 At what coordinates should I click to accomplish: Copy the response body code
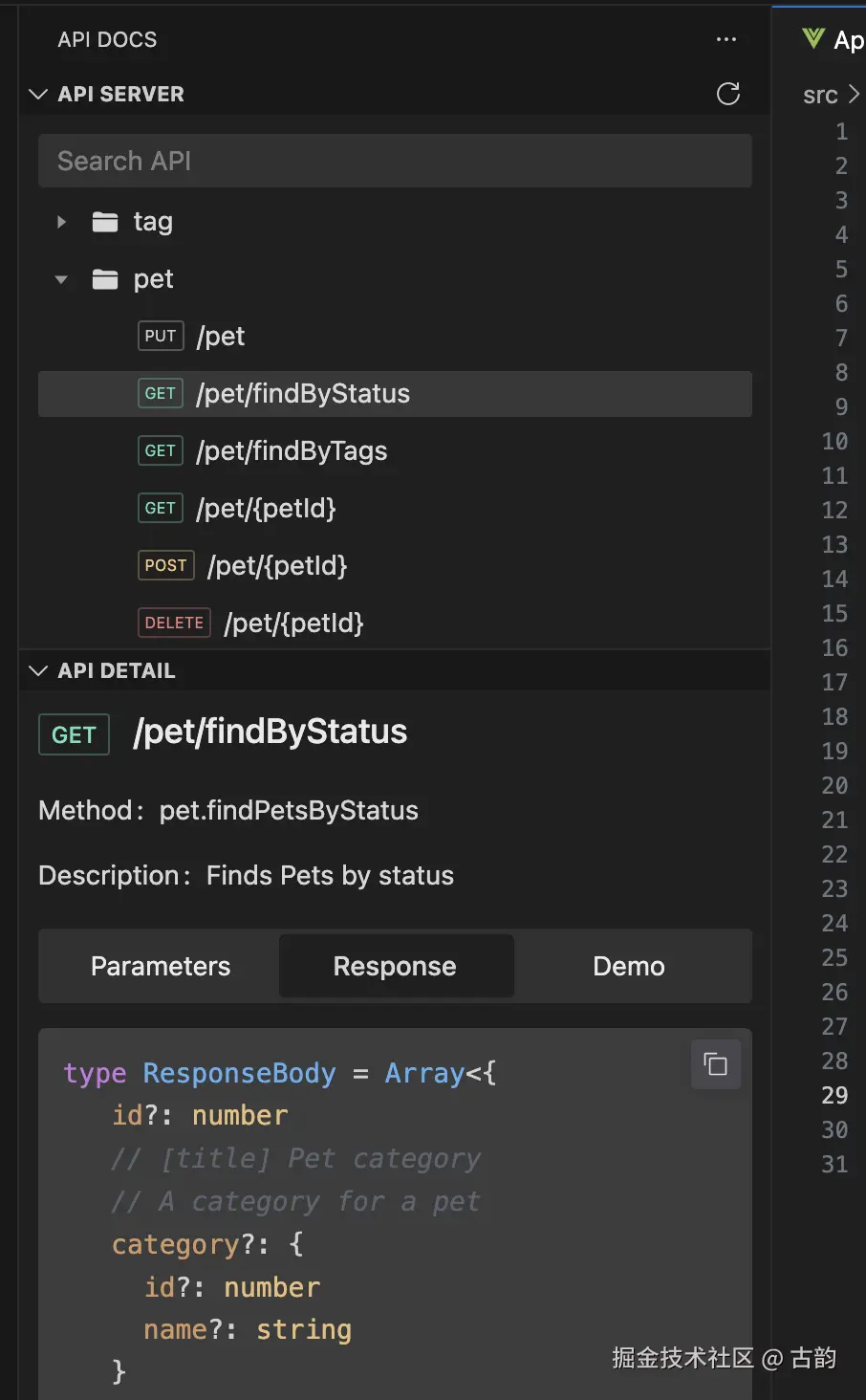(x=716, y=1064)
